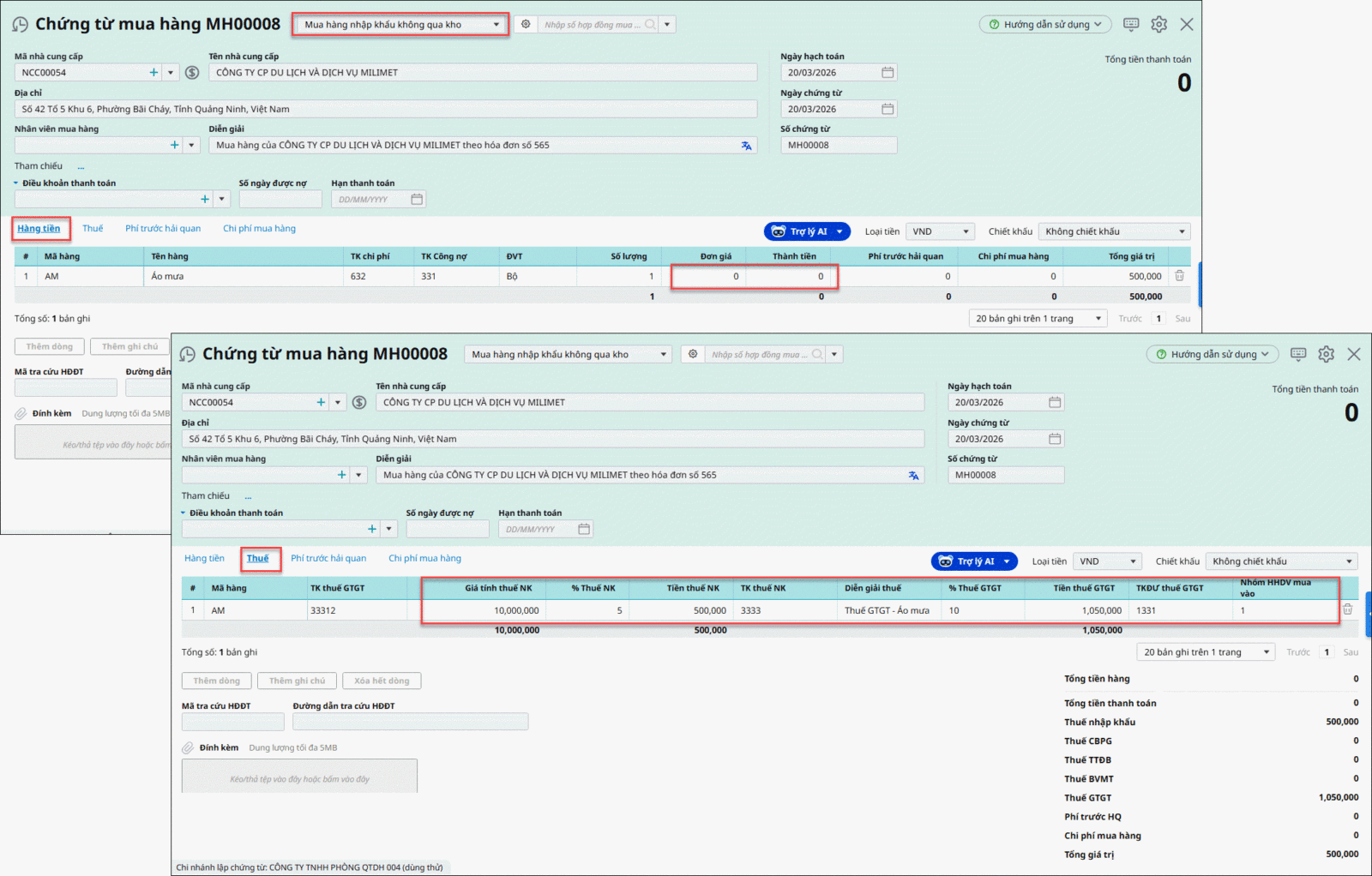Open the settings gear in front window header
This screenshot has height=876, width=1372.
1326,354
